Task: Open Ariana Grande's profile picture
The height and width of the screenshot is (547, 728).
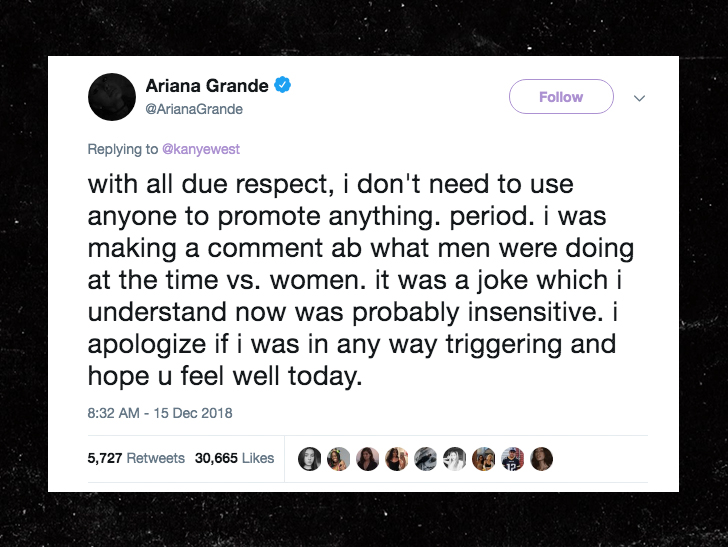Action: tap(112, 97)
